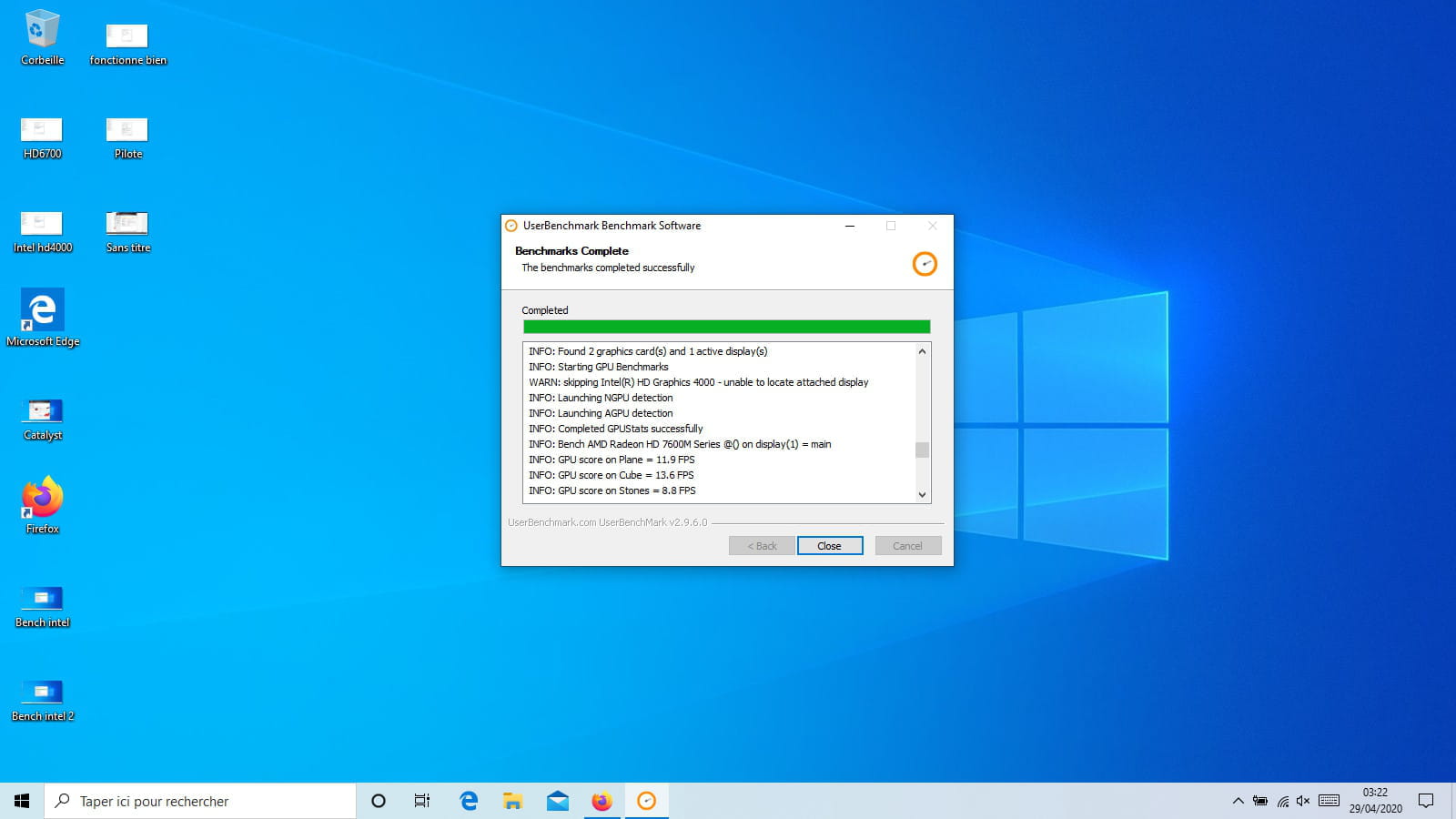Select the 'Bench intel' desktop file

coord(42,606)
